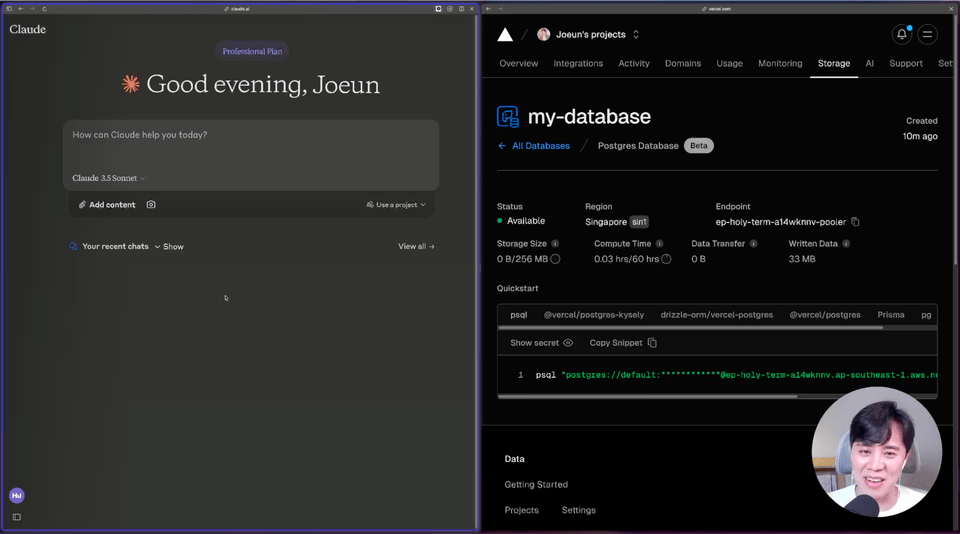Viewport: 960px width, 534px height.
Task: Open the AI tab in Vercel
Action: (x=869, y=63)
